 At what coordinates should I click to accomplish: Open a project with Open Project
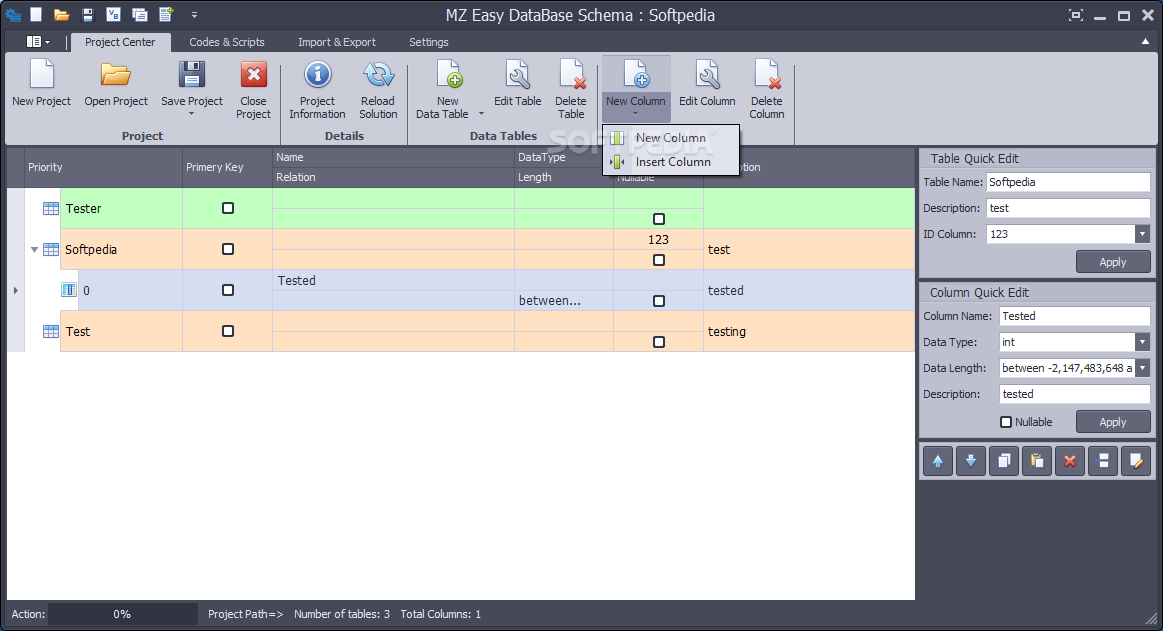[116, 84]
